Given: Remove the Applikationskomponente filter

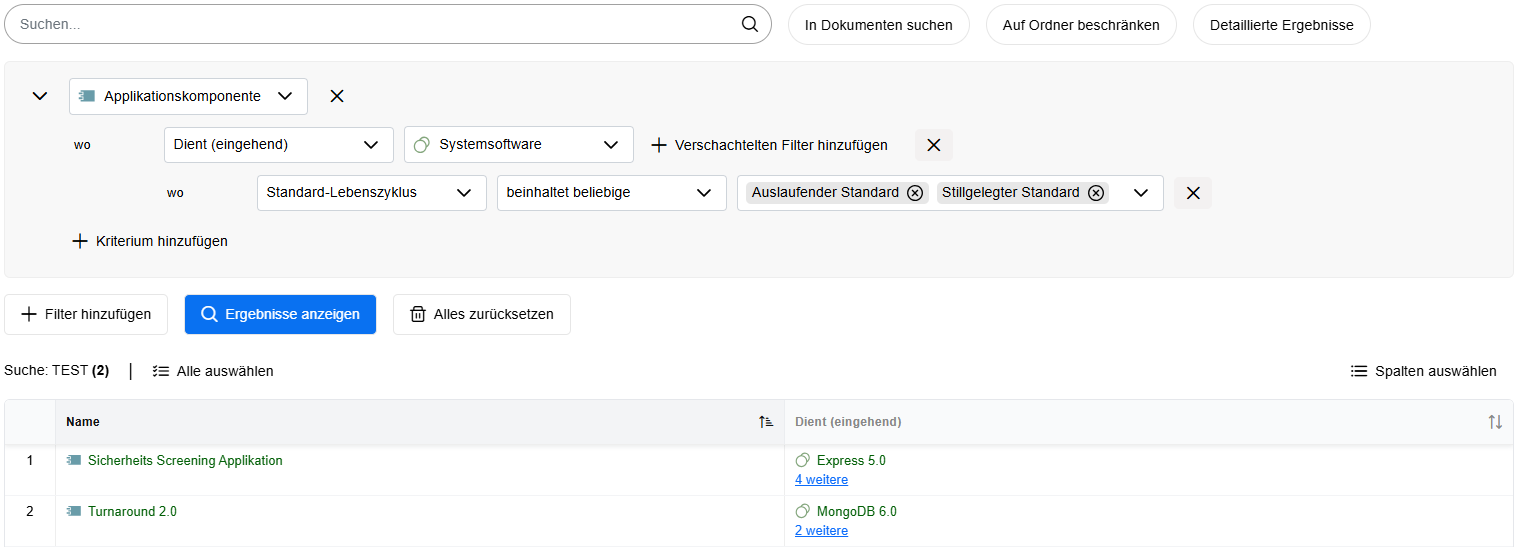Looking at the screenshot, I should pos(337,96).
